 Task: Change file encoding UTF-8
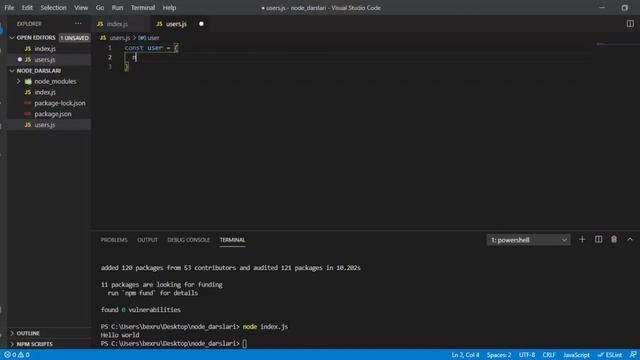pyautogui.click(x=527, y=355)
